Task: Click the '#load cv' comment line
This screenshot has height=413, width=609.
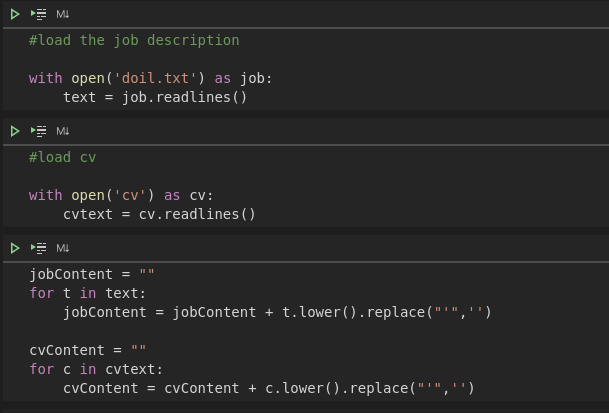Action: [x=63, y=158]
